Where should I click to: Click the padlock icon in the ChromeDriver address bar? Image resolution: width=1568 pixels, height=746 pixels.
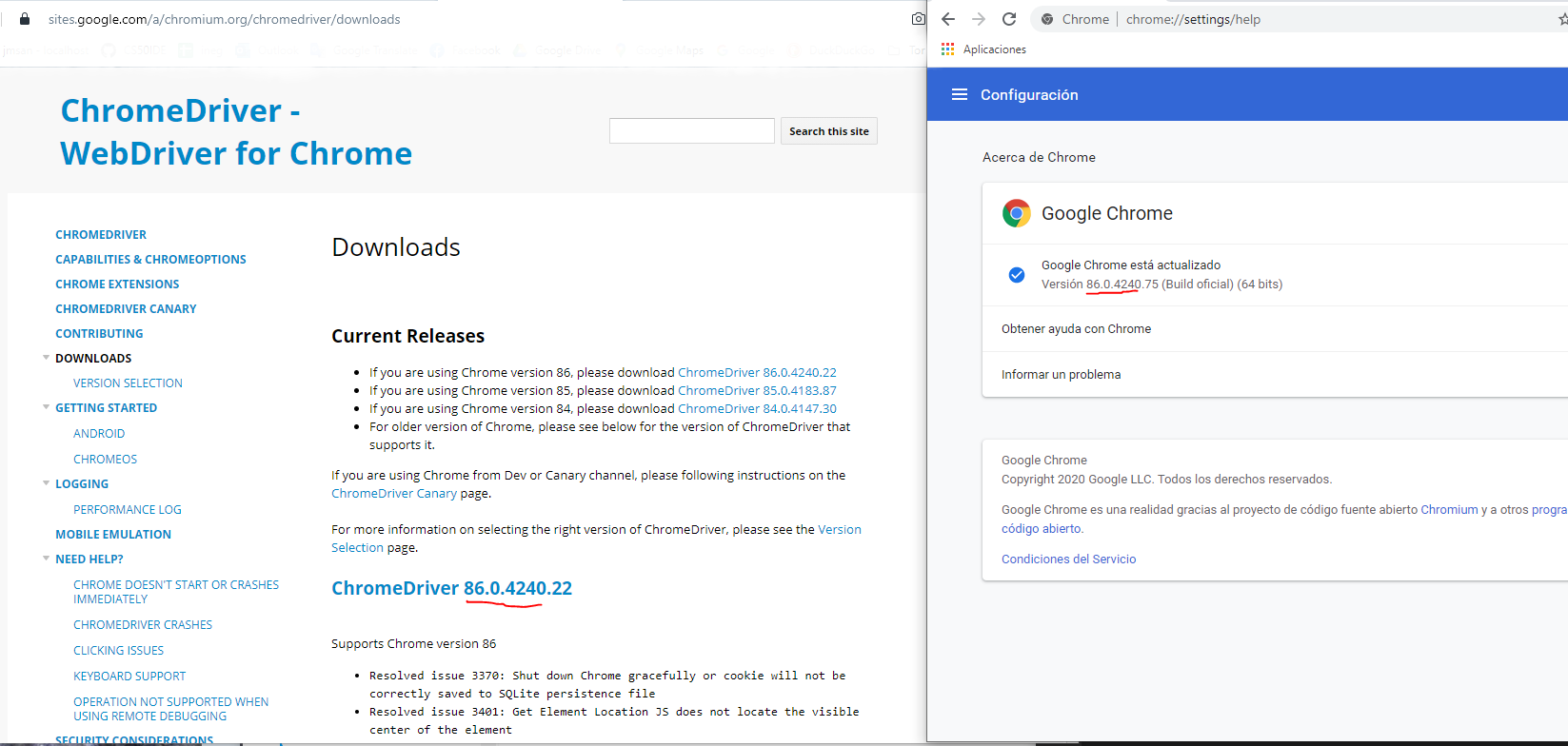click(25, 19)
